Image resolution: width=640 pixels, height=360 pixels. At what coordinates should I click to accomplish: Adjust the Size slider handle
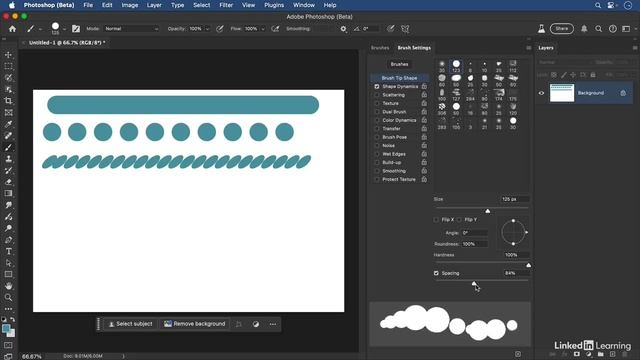(488, 211)
